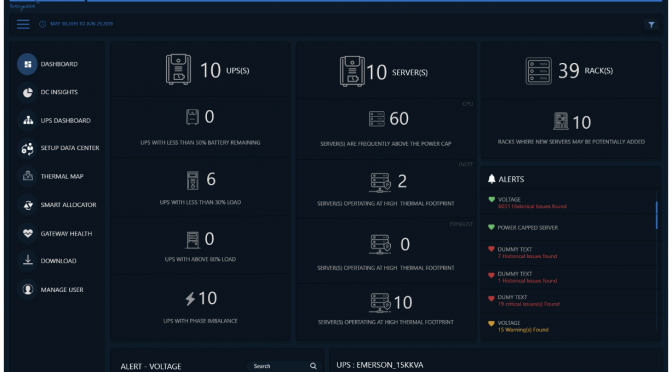672x372 pixels.
Task: Click servers frequently above power cap text
Action: [x=386, y=144]
